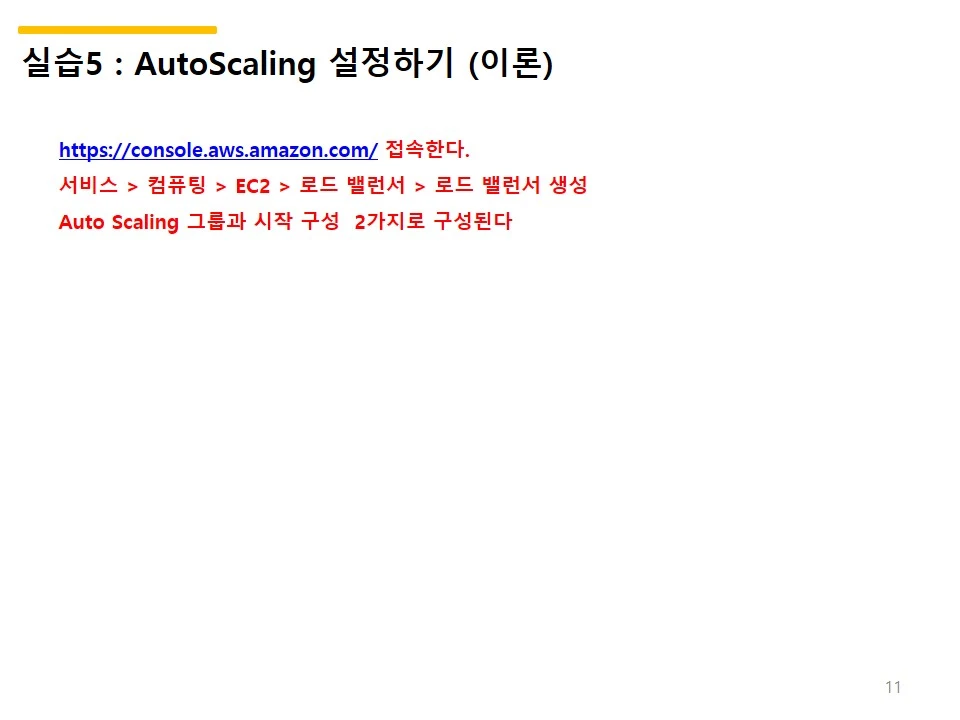
Task: Click the AutoScaling word in the title
Action: [x=225, y=64]
